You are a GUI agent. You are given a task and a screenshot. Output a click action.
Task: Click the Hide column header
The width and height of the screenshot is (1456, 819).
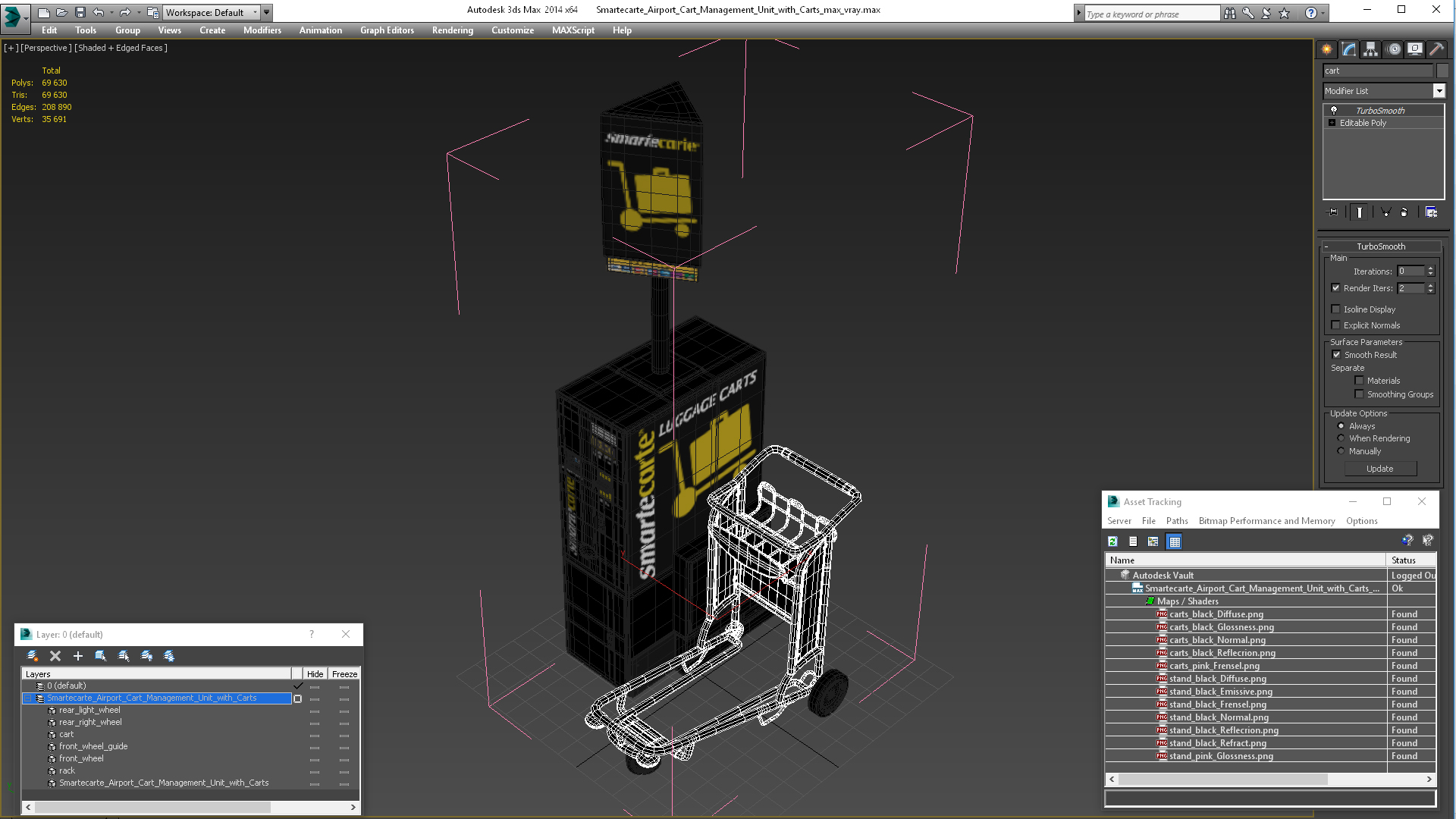[x=315, y=674]
